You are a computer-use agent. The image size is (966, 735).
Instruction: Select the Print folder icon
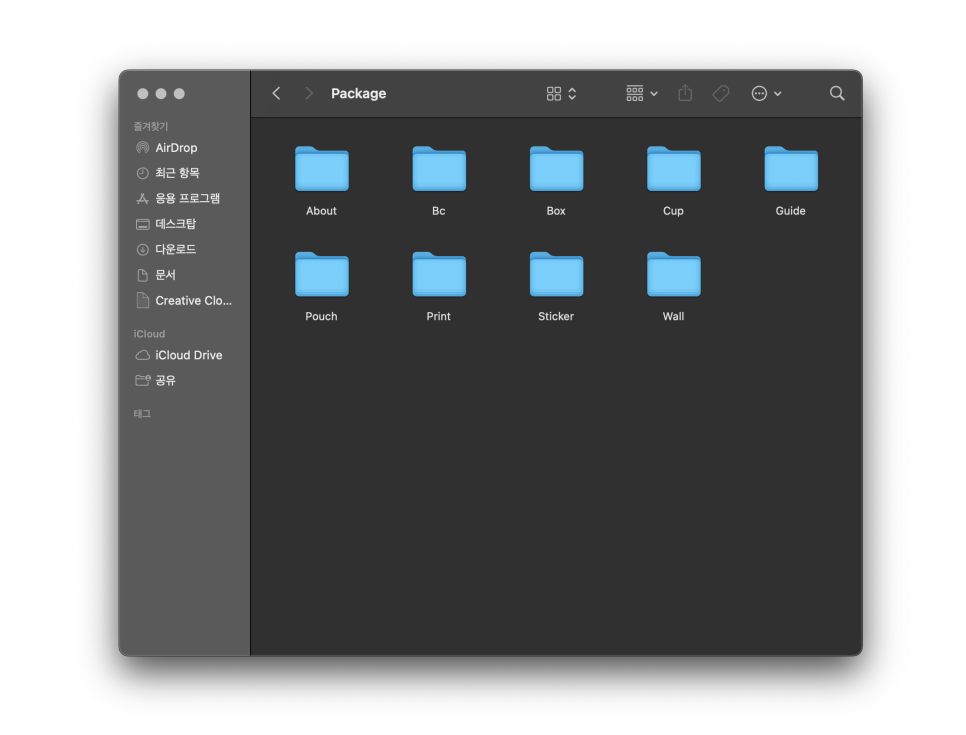tap(439, 274)
